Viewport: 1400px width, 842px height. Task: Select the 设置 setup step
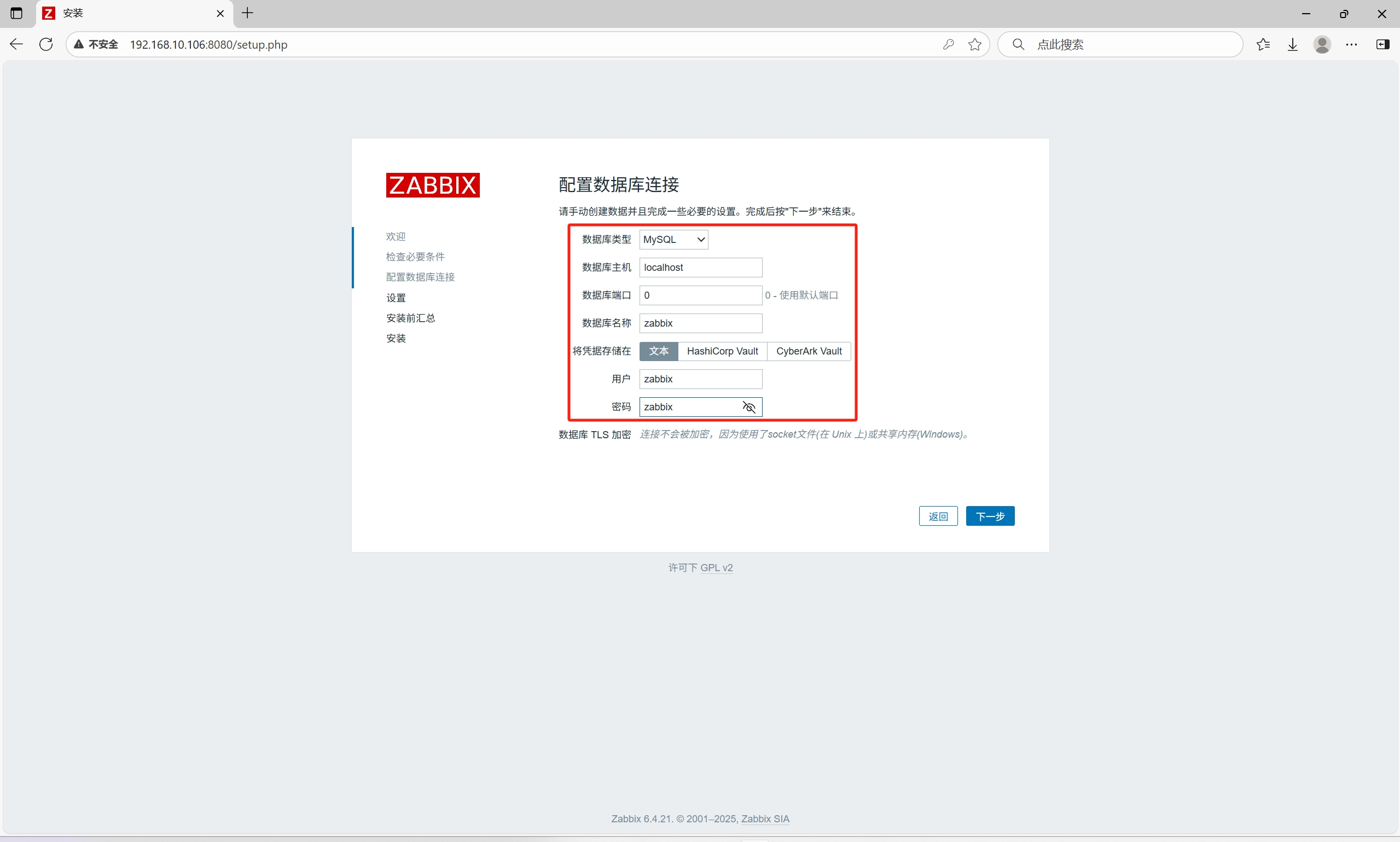(x=396, y=298)
